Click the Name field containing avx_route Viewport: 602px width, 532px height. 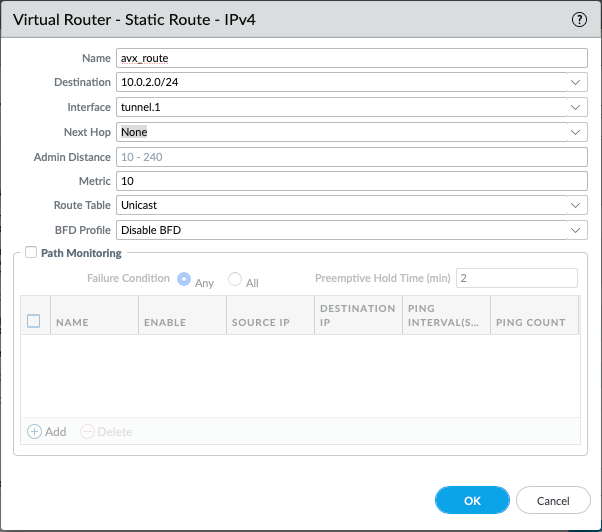(x=350, y=58)
